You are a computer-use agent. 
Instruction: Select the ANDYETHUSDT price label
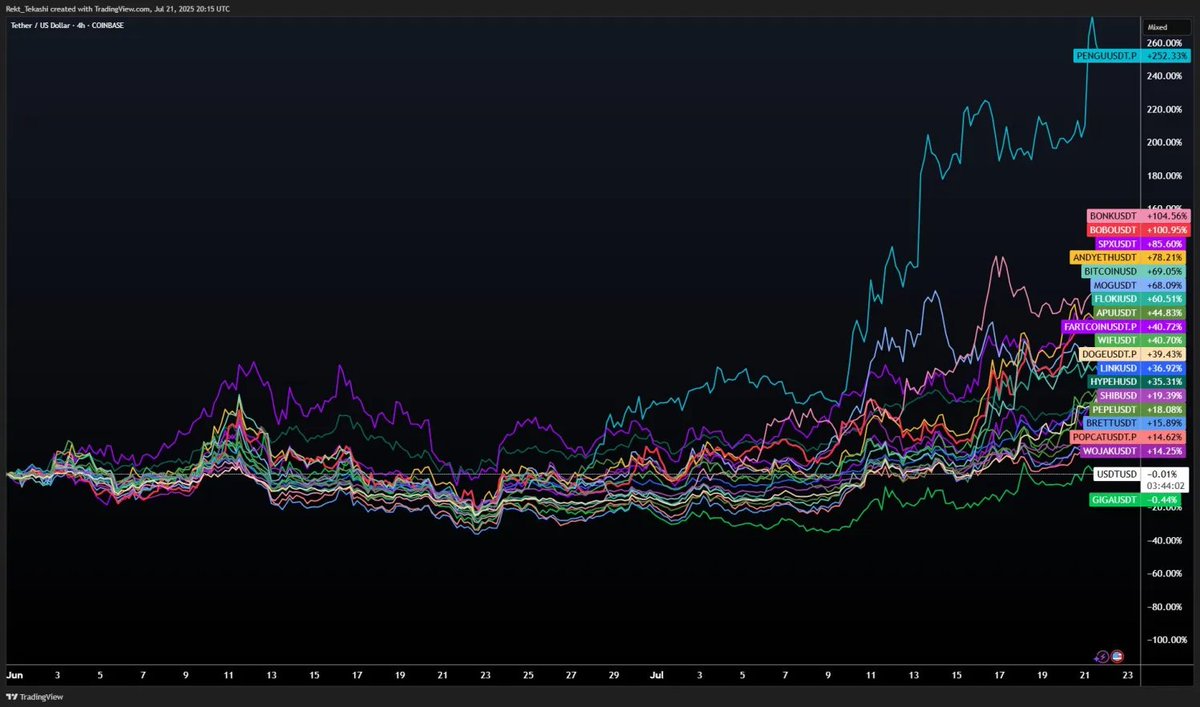point(1105,258)
